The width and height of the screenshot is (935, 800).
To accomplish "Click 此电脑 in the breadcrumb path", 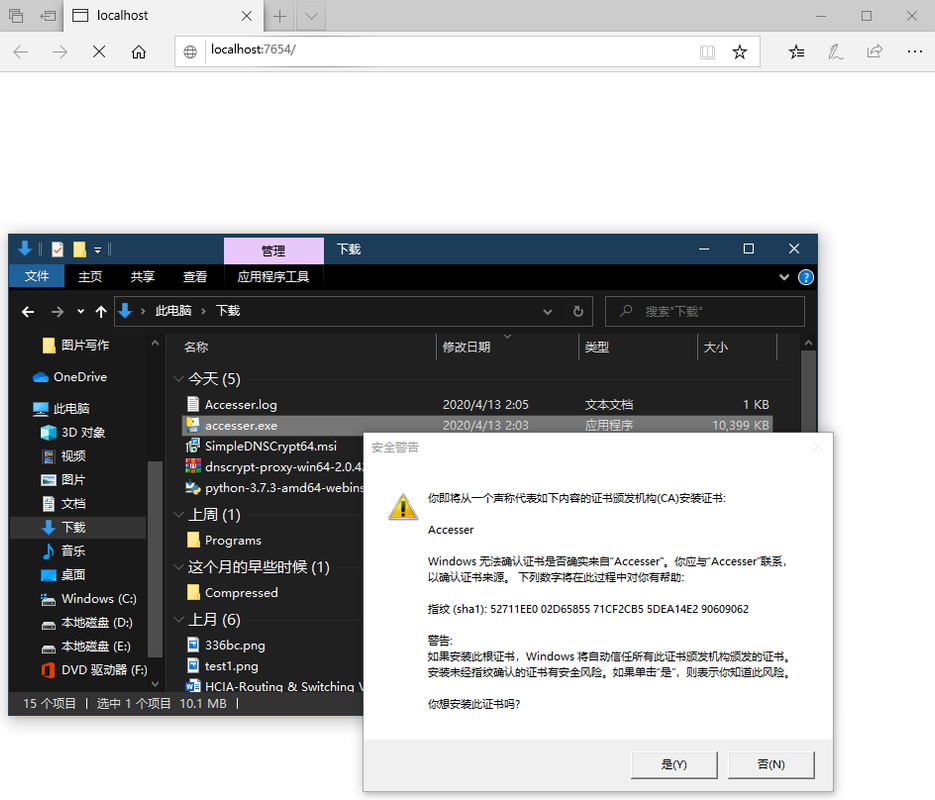I will tap(173, 311).
